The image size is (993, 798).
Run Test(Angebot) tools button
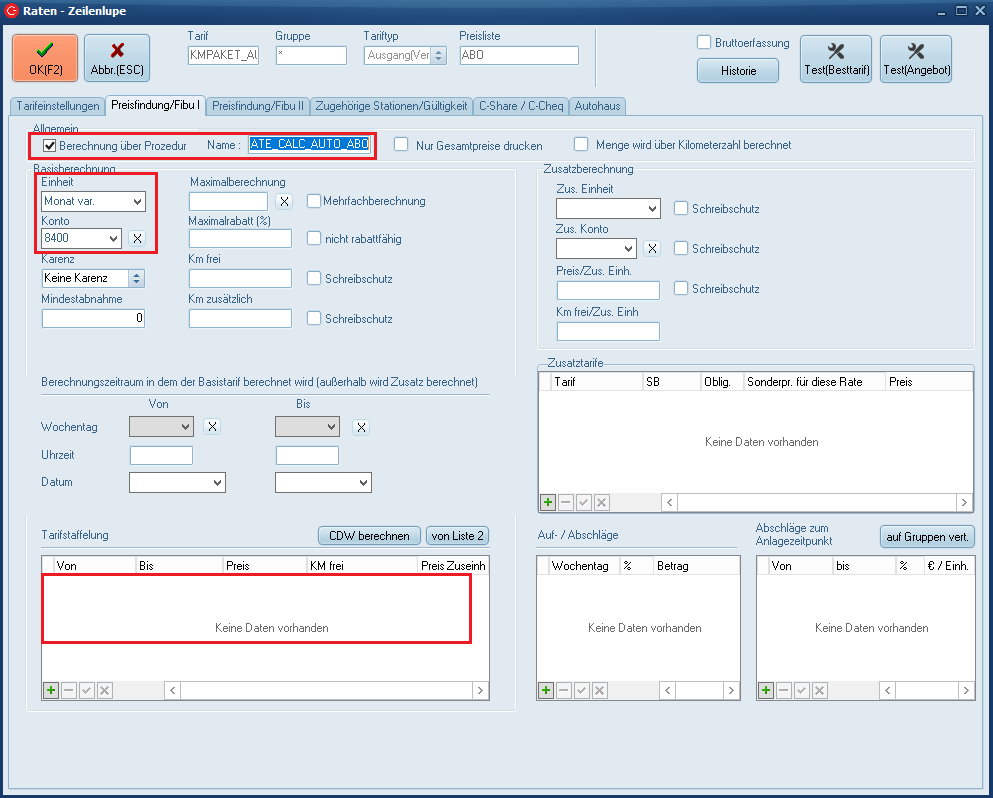coord(915,58)
